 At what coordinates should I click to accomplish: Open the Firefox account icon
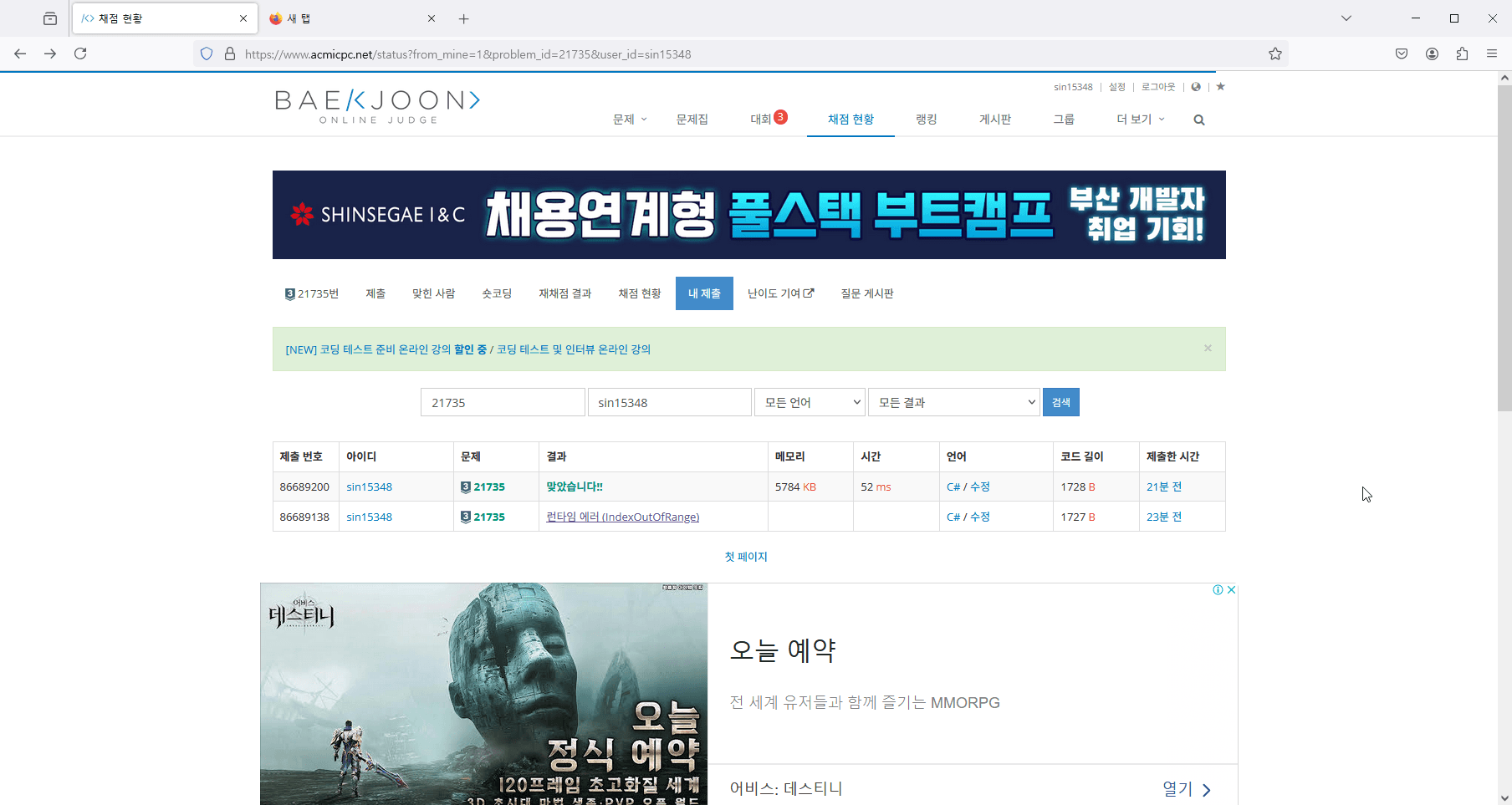pyautogui.click(x=1432, y=53)
